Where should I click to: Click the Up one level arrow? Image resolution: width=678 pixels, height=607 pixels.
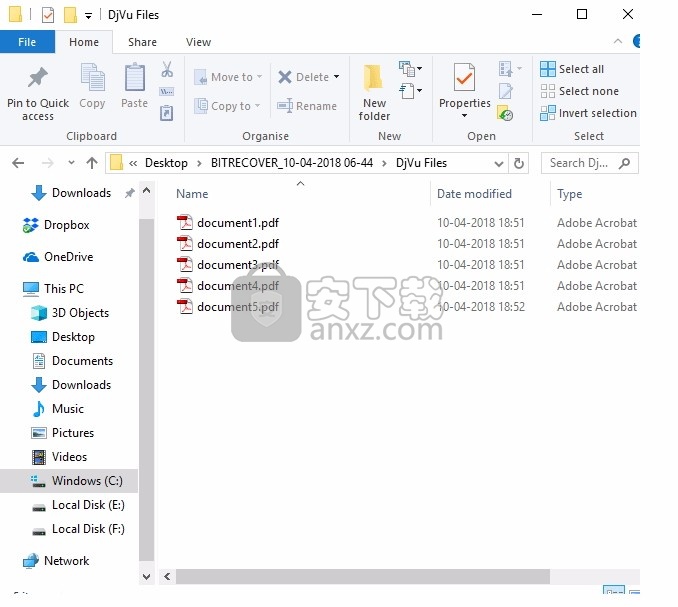(x=92, y=163)
